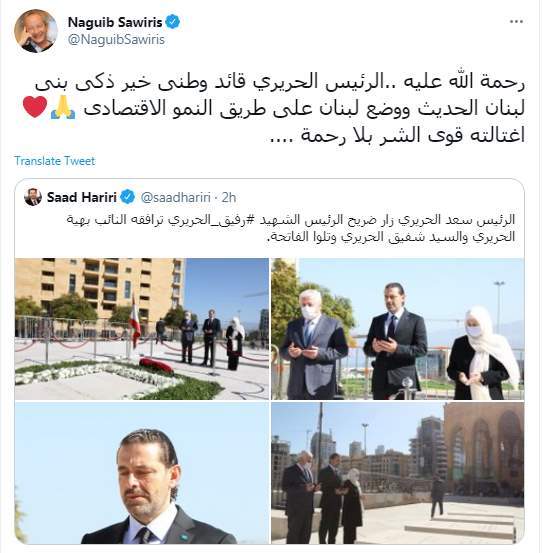The width and height of the screenshot is (542, 553).
Task: Click Naguib Sawiris blue verified badge
Action: [x=172, y=22]
